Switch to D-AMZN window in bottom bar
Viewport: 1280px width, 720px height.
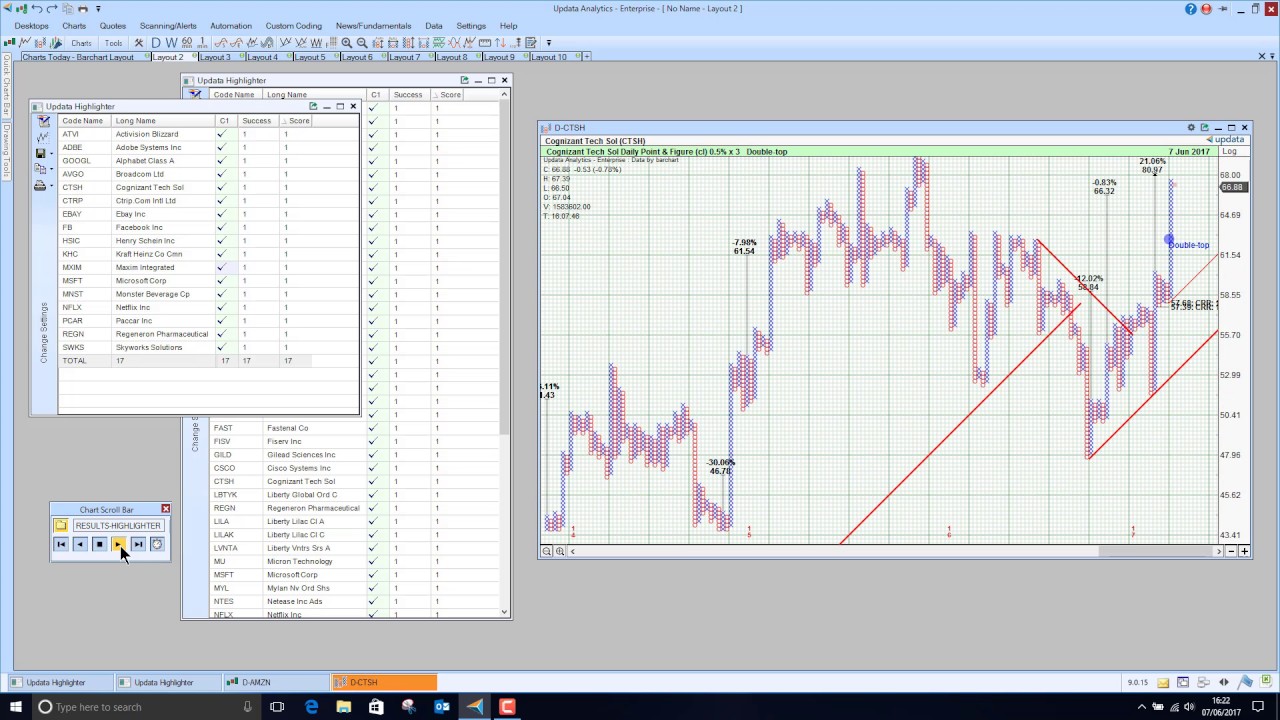click(x=274, y=682)
